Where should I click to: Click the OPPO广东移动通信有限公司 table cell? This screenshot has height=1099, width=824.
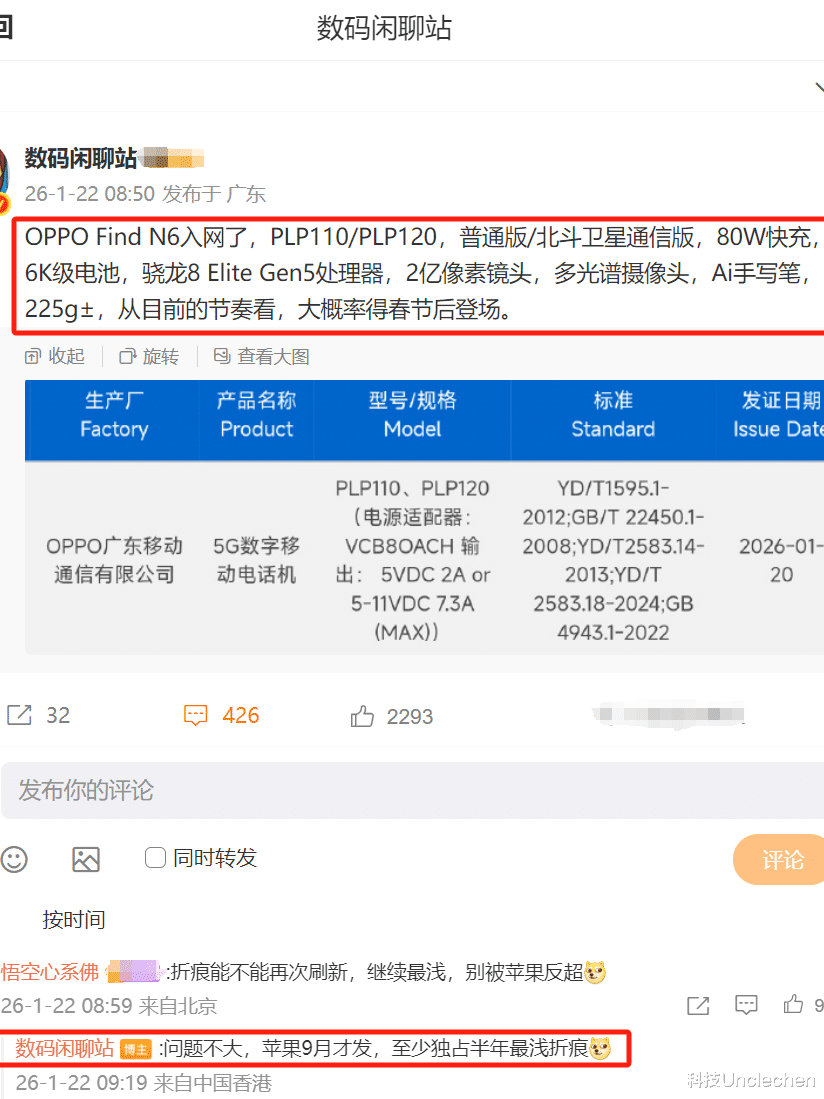114,560
